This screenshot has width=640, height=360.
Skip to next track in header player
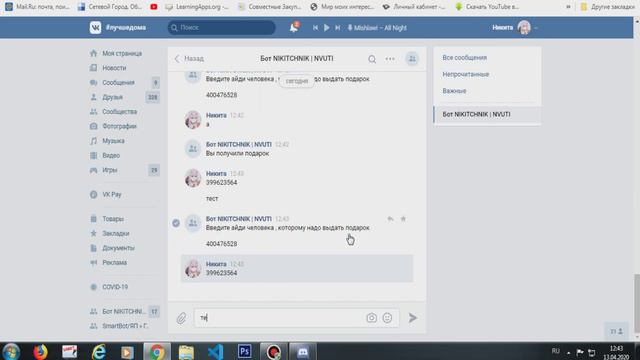click(338, 28)
